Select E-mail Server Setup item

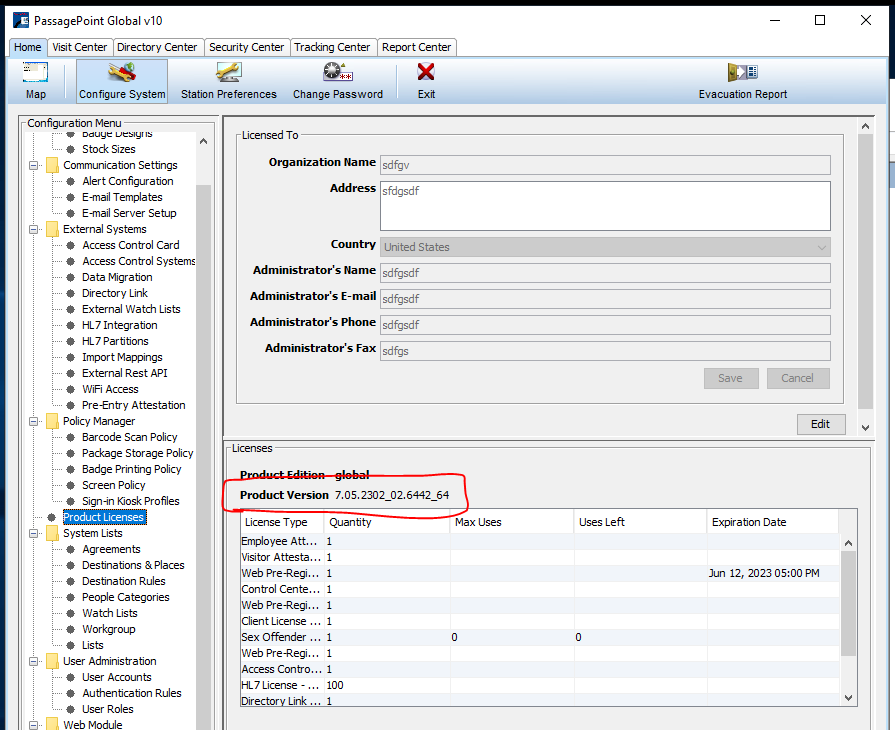coord(129,213)
